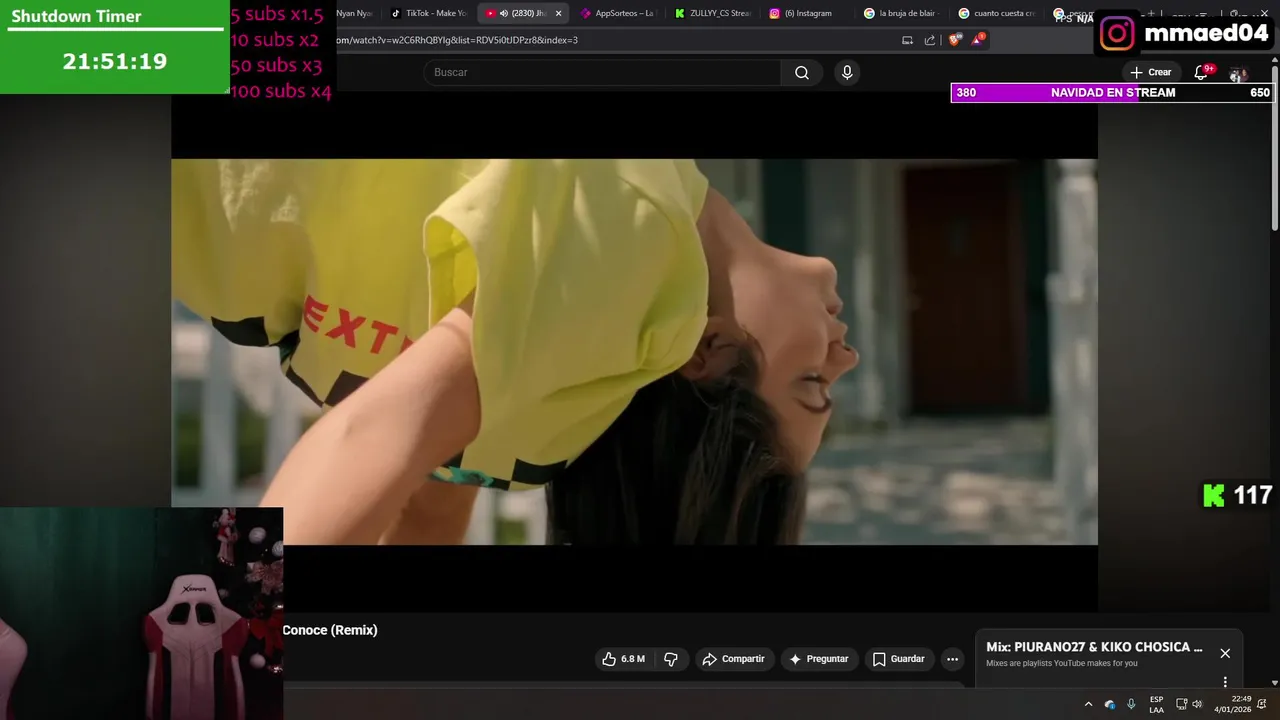1280x720 pixels.
Task: Click the video player frame
Action: coord(634,352)
